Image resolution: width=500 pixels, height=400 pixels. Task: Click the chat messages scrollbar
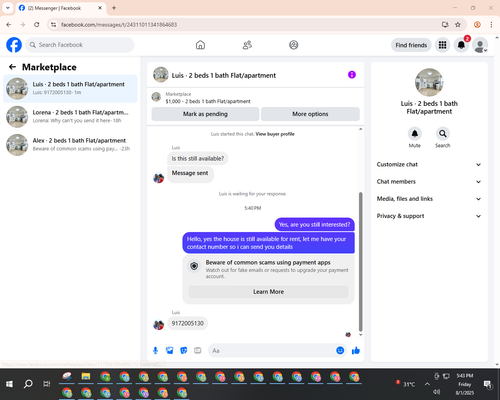[360, 262]
